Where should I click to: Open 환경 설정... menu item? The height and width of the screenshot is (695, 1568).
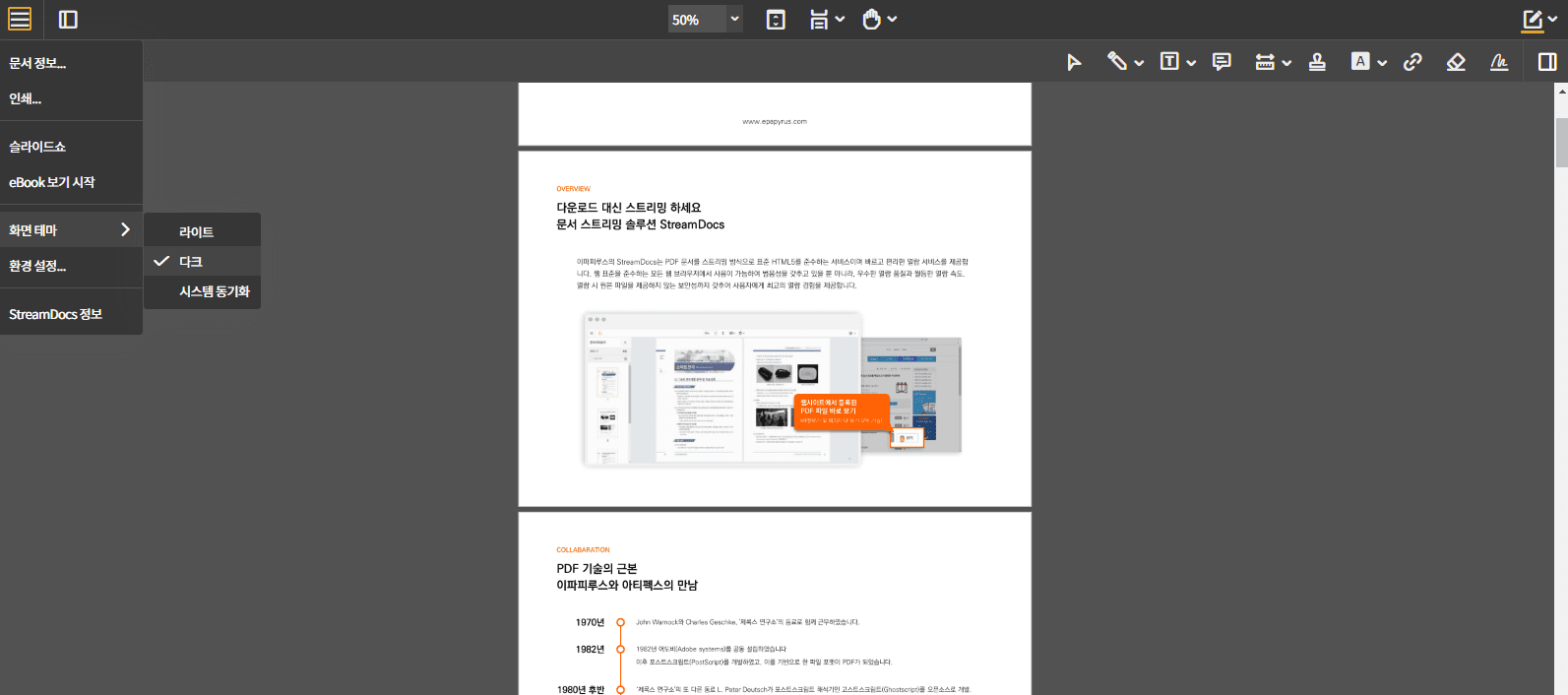(71, 266)
